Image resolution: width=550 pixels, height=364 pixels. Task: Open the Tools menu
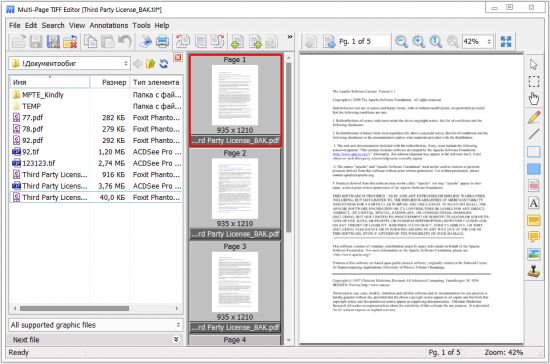(141, 26)
